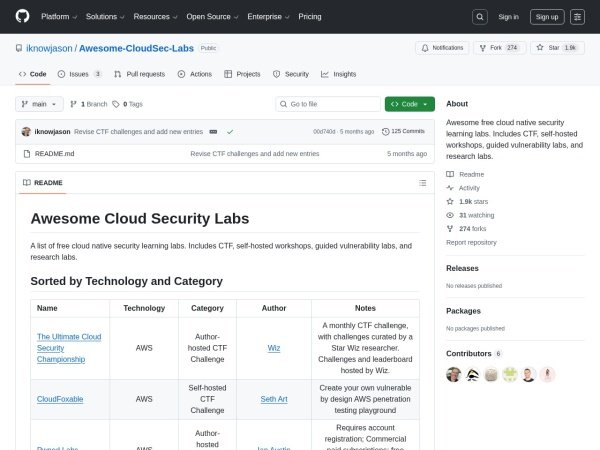
Task: Click the first contributor avatar
Action: (x=453, y=374)
